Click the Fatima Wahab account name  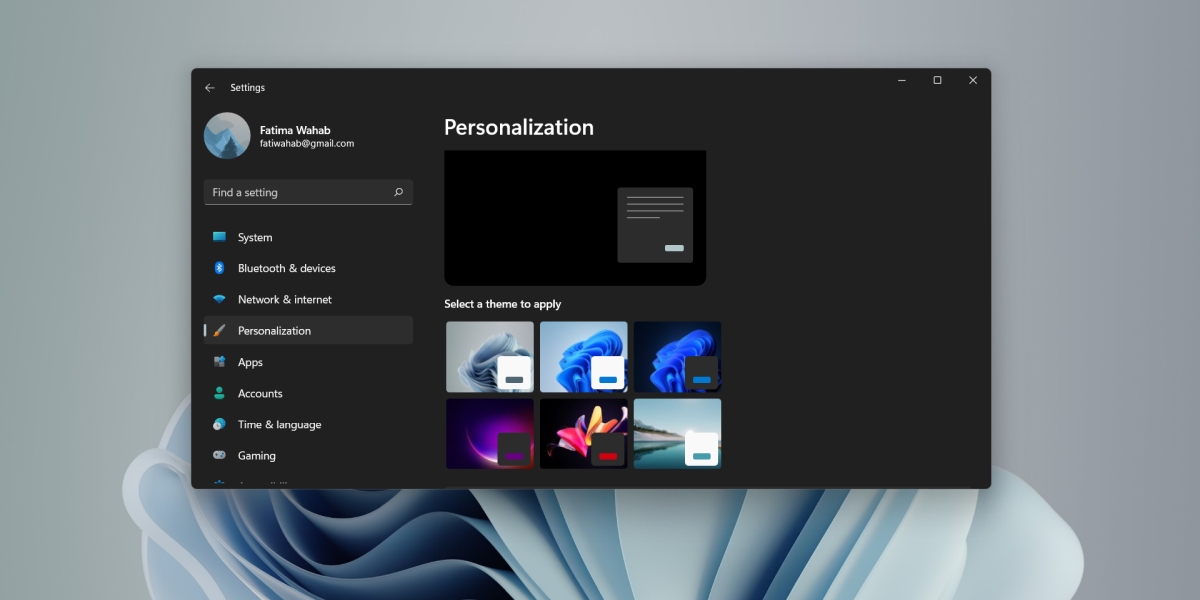295,130
